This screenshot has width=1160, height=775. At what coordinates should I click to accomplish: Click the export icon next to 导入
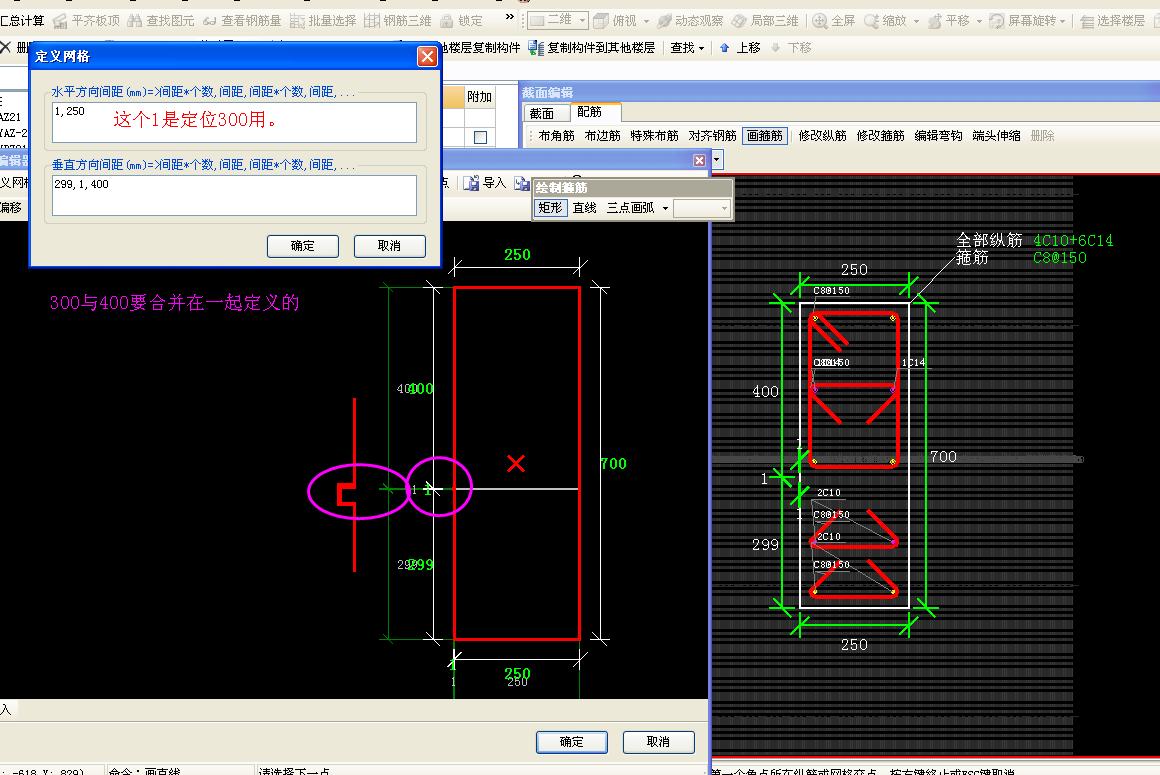coord(522,183)
